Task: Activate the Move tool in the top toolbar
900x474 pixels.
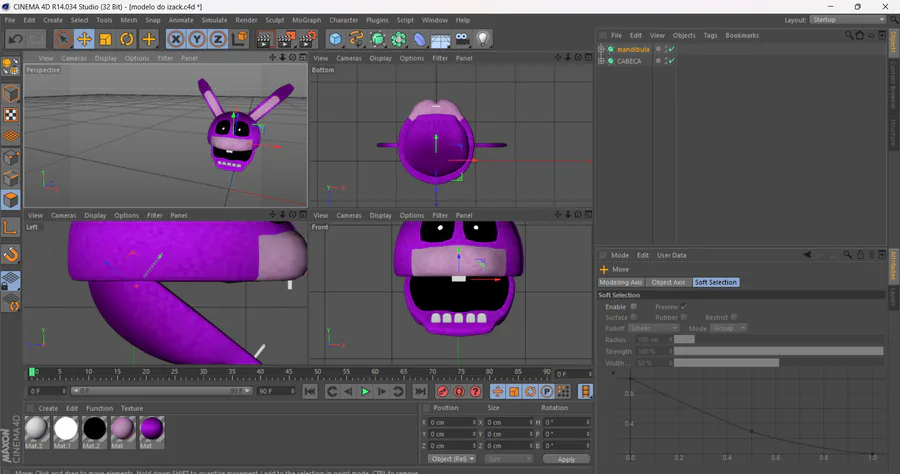Action: [x=84, y=39]
